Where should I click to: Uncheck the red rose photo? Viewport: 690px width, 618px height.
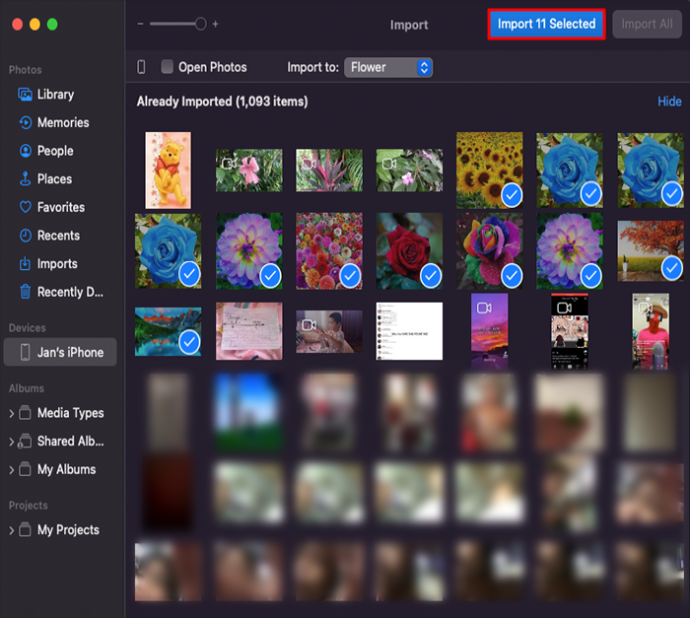tap(431, 276)
